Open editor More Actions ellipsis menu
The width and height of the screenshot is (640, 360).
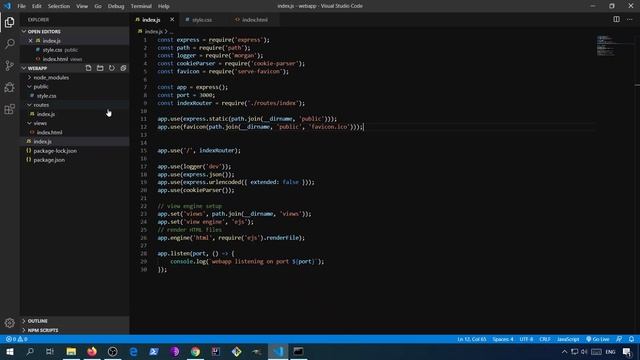click(630, 19)
